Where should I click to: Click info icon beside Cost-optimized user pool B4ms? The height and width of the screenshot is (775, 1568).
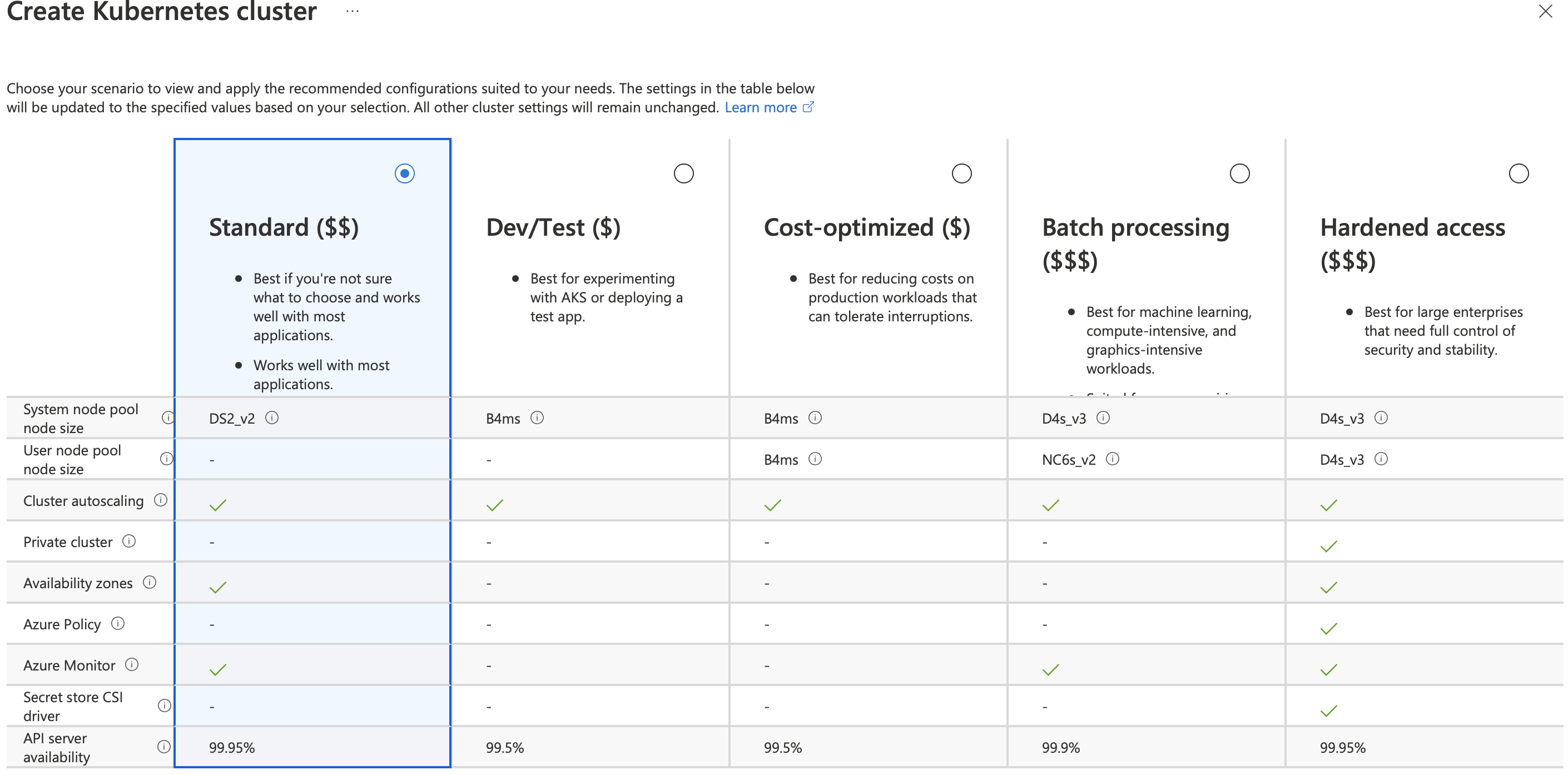[x=815, y=459]
